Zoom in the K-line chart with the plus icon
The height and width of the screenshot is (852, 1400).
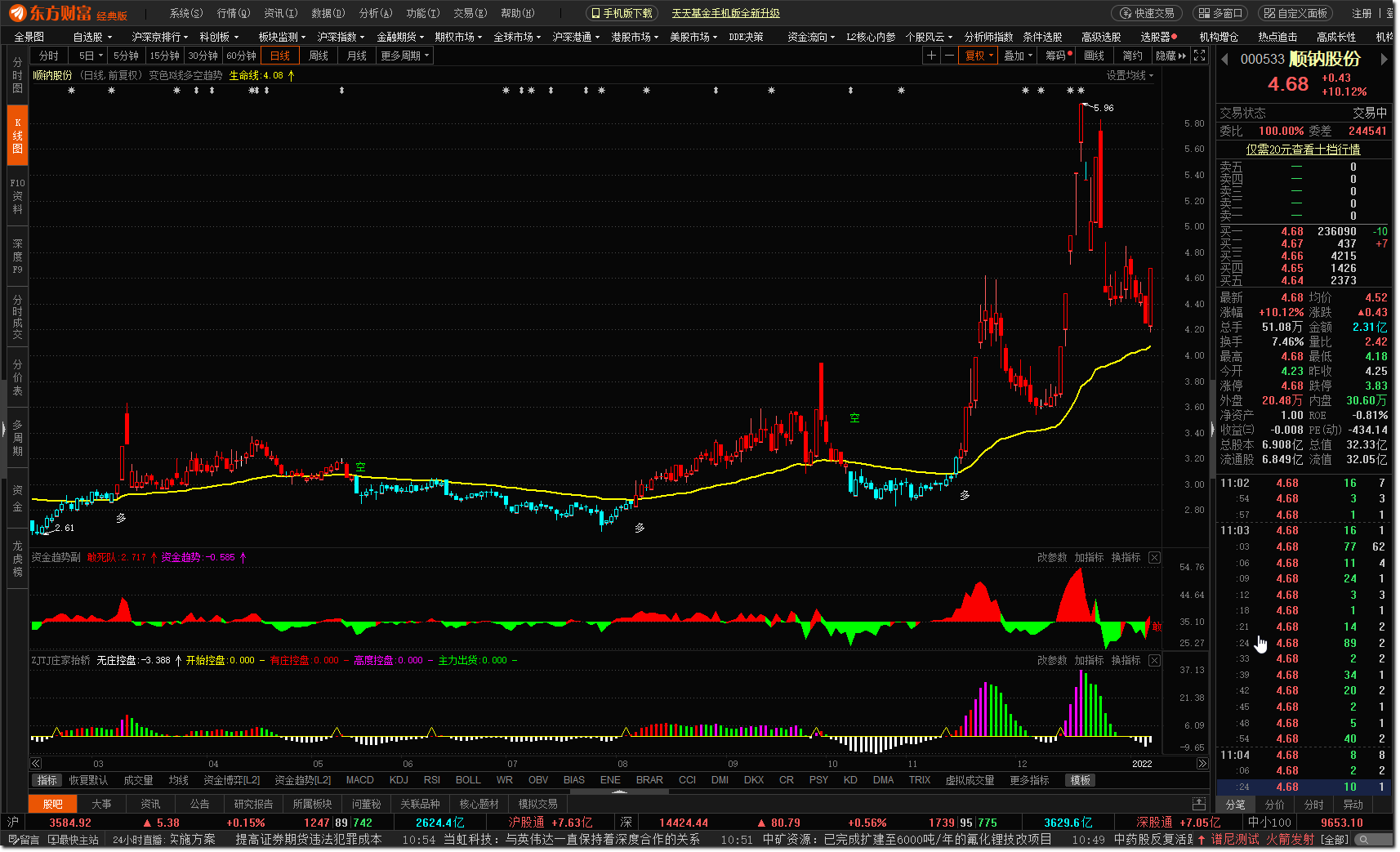click(931, 56)
